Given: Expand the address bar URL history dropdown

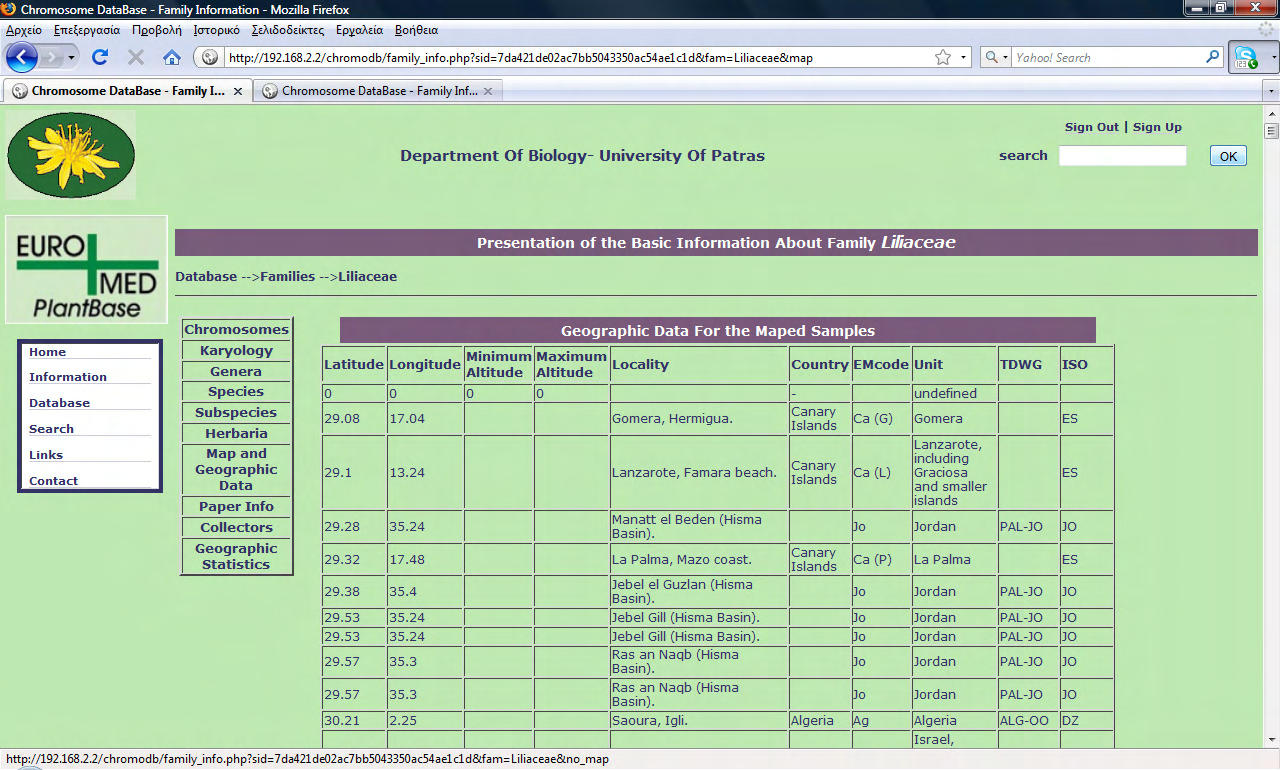Looking at the screenshot, I should [x=965, y=57].
